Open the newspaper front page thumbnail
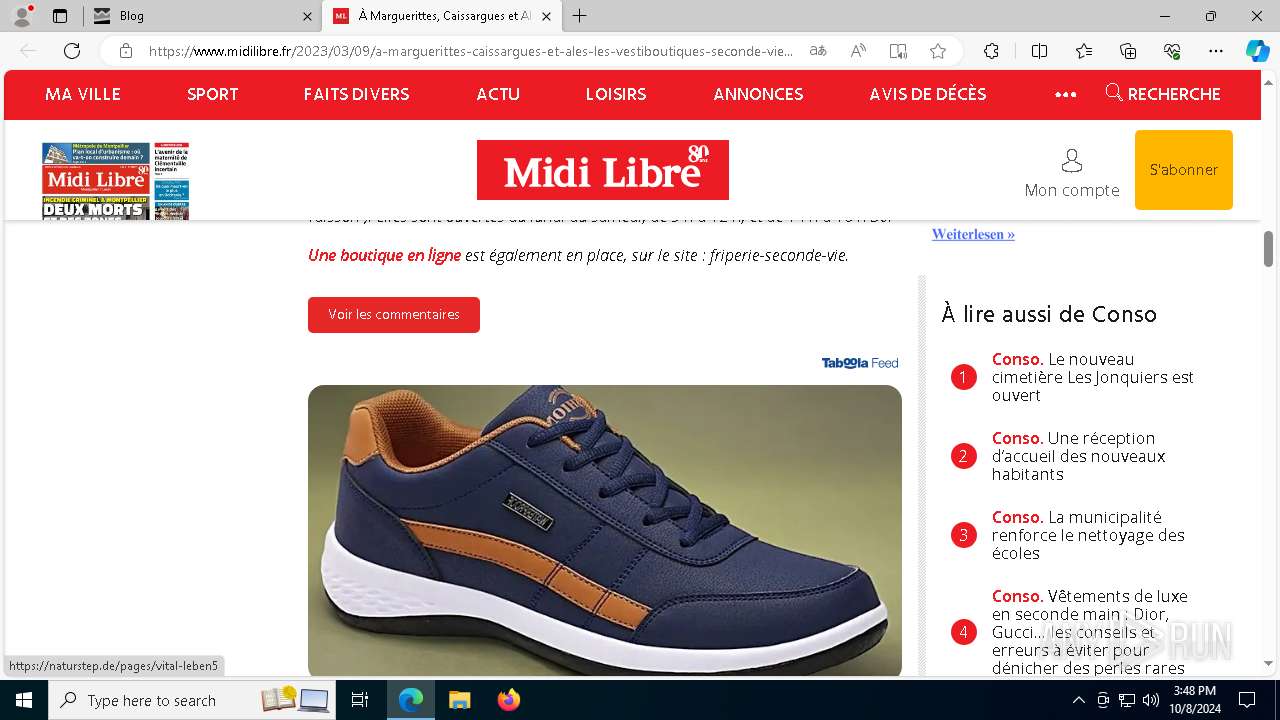1280x720 pixels. click(x=116, y=181)
